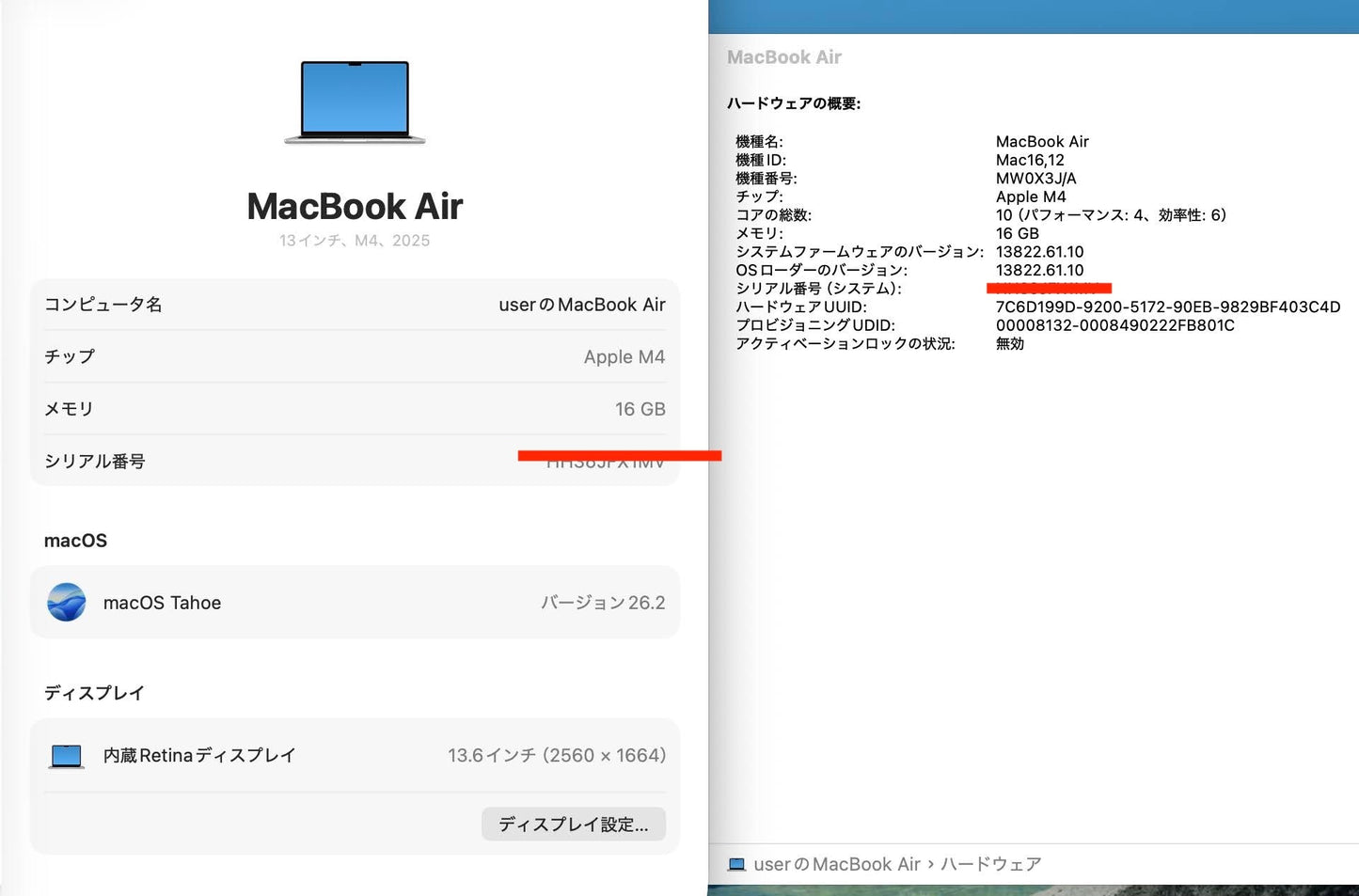Image resolution: width=1359 pixels, height=896 pixels.
Task: Click the '機種名:' label
Action: coord(759,142)
